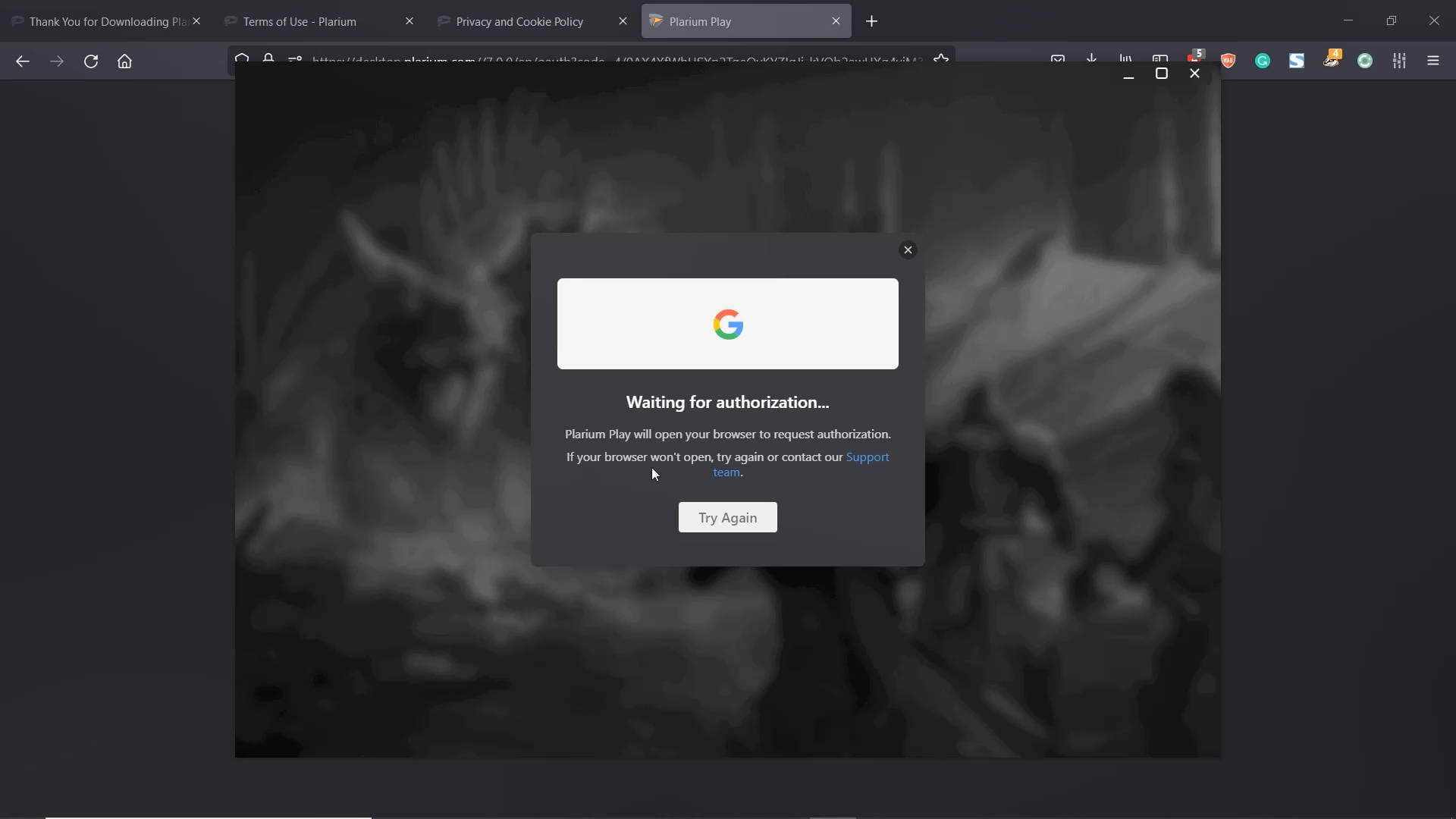Screen dimensions: 1456x819
Task: Close the Privacy and Cookie Policy tab
Action: tap(623, 21)
